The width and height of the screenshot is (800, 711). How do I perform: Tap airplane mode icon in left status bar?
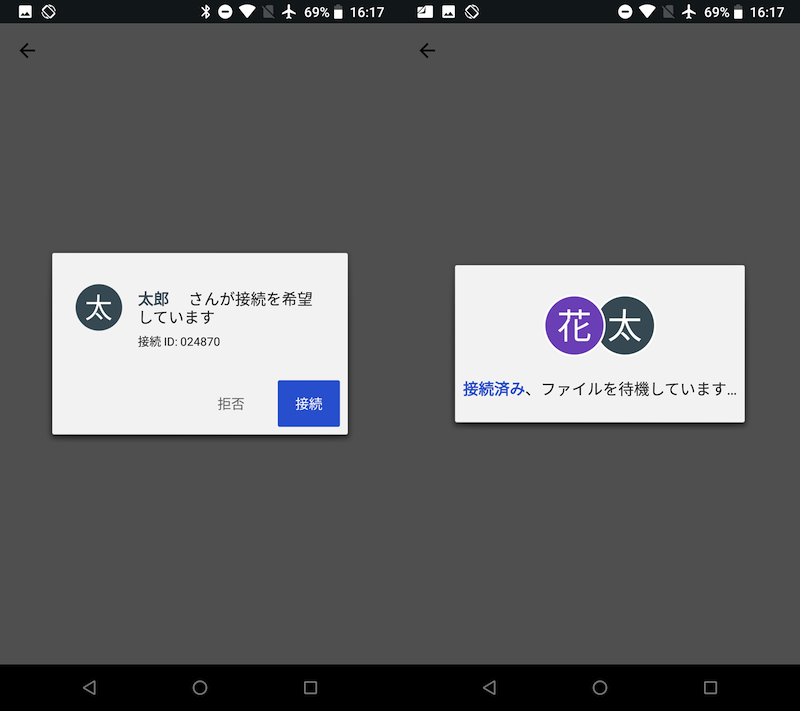289,12
